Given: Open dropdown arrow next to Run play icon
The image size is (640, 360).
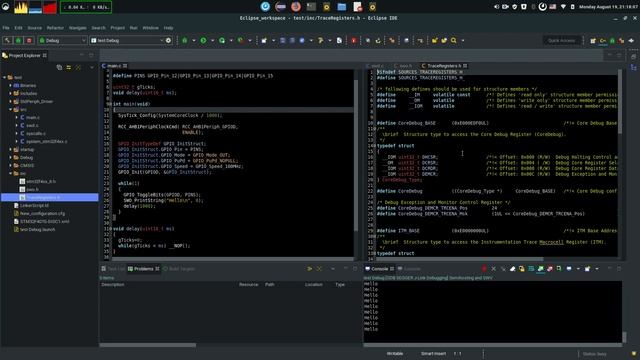Looking at the screenshot, I should click(x=212, y=40).
